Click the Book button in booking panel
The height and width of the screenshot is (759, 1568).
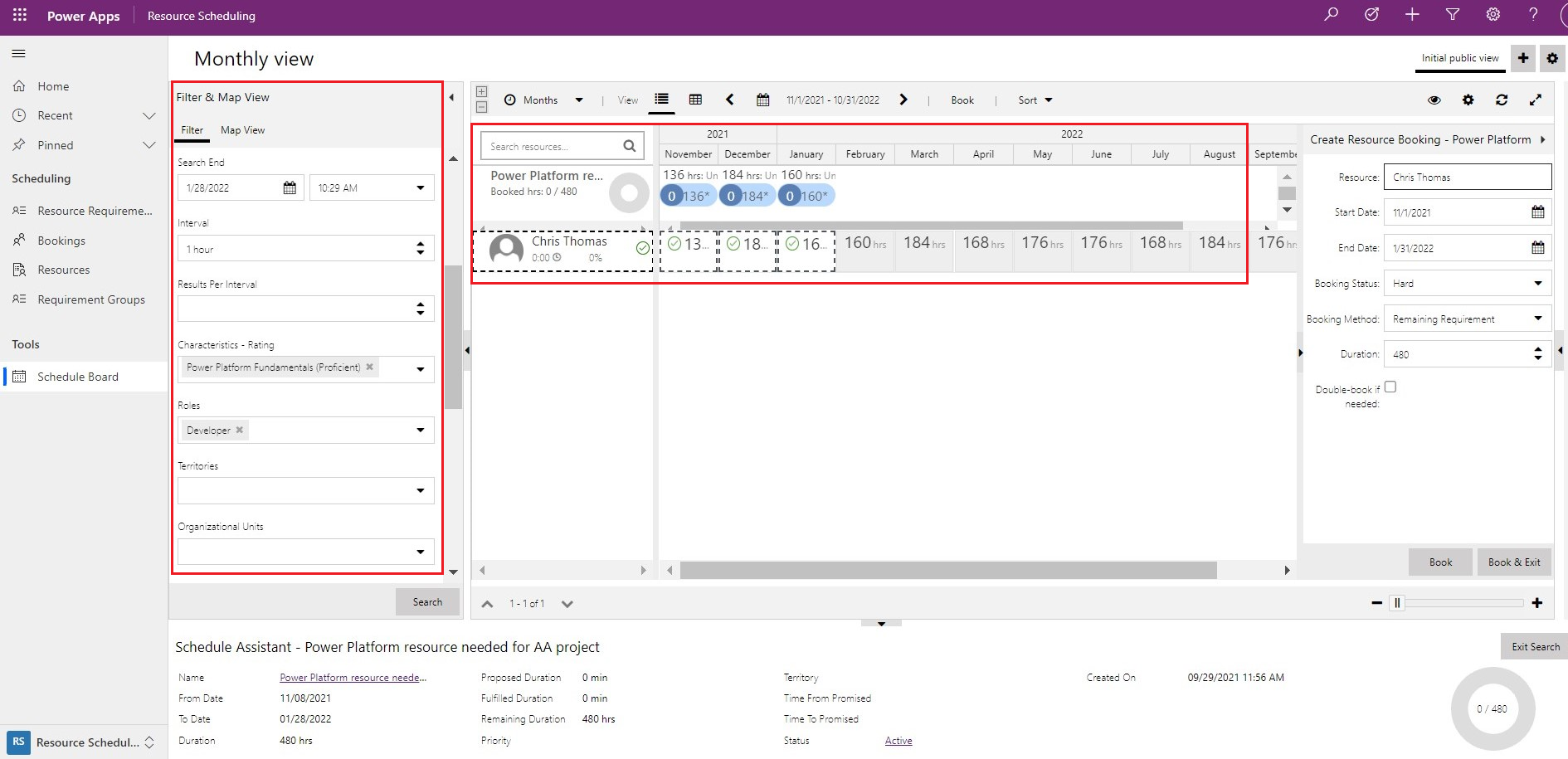coord(1440,562)
